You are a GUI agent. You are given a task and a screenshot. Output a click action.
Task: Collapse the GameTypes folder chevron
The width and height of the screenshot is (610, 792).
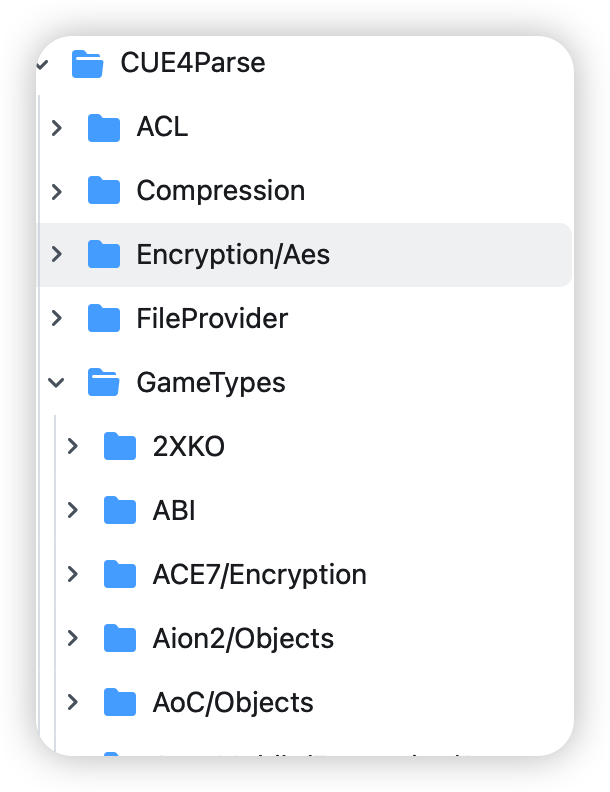coord(57,383)
